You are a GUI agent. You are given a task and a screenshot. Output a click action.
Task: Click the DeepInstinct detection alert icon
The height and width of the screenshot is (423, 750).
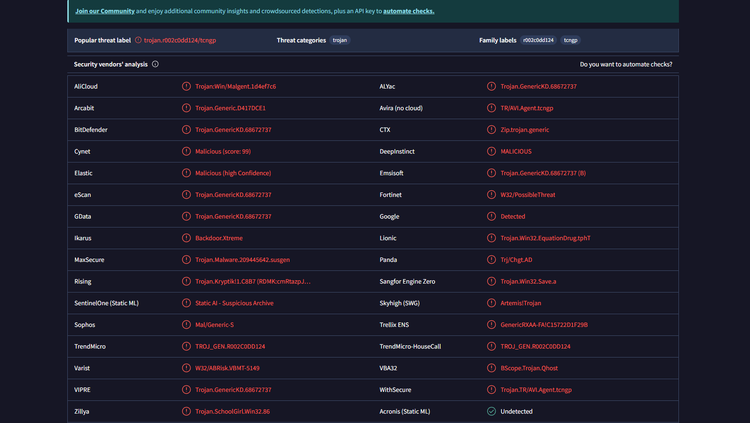491,151
